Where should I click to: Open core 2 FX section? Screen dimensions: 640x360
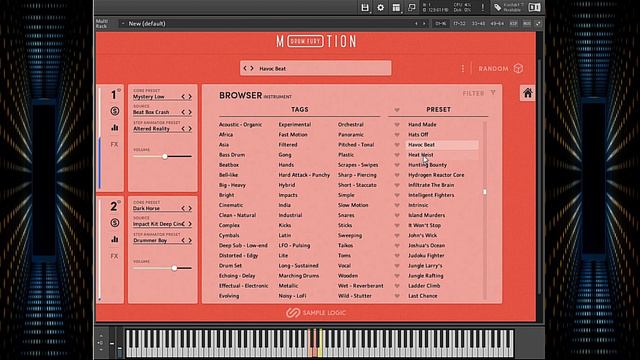point(114,256)
